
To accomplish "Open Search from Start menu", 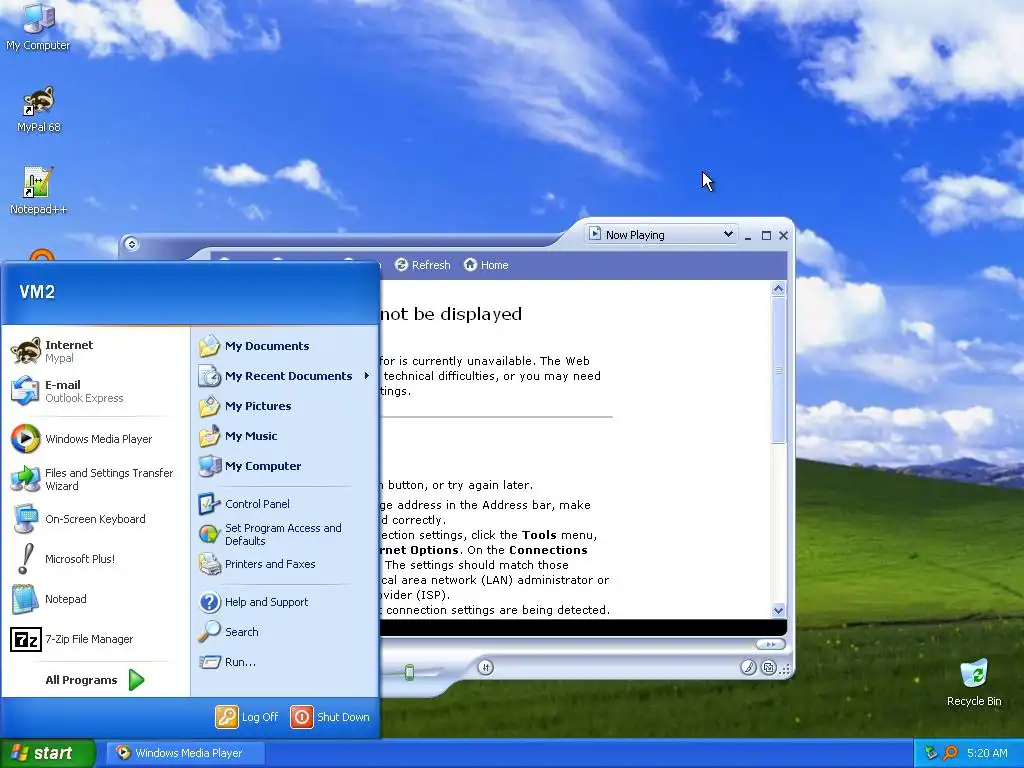I will coord(285,632).
